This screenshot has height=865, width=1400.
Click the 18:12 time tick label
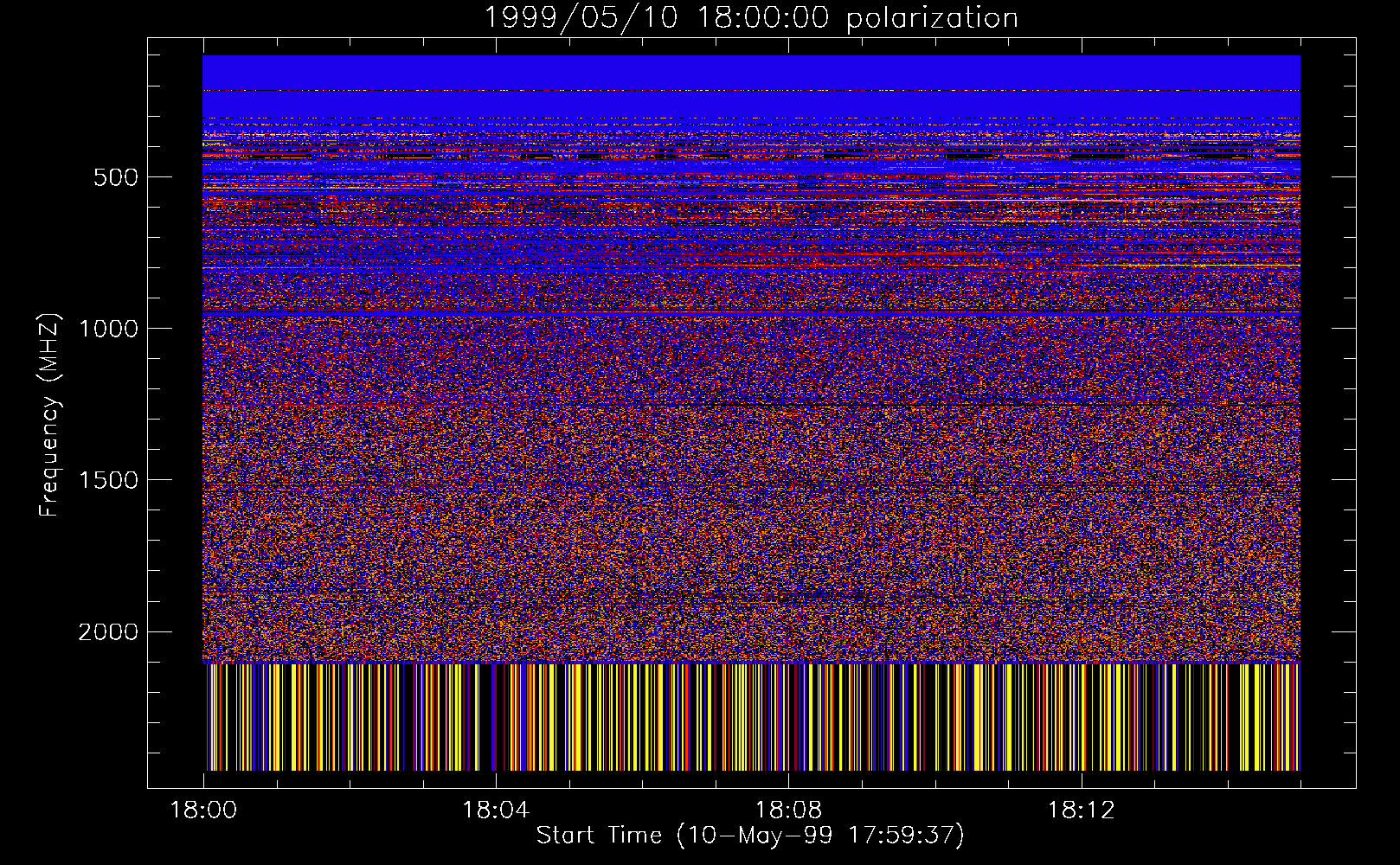pos(1081,811)
